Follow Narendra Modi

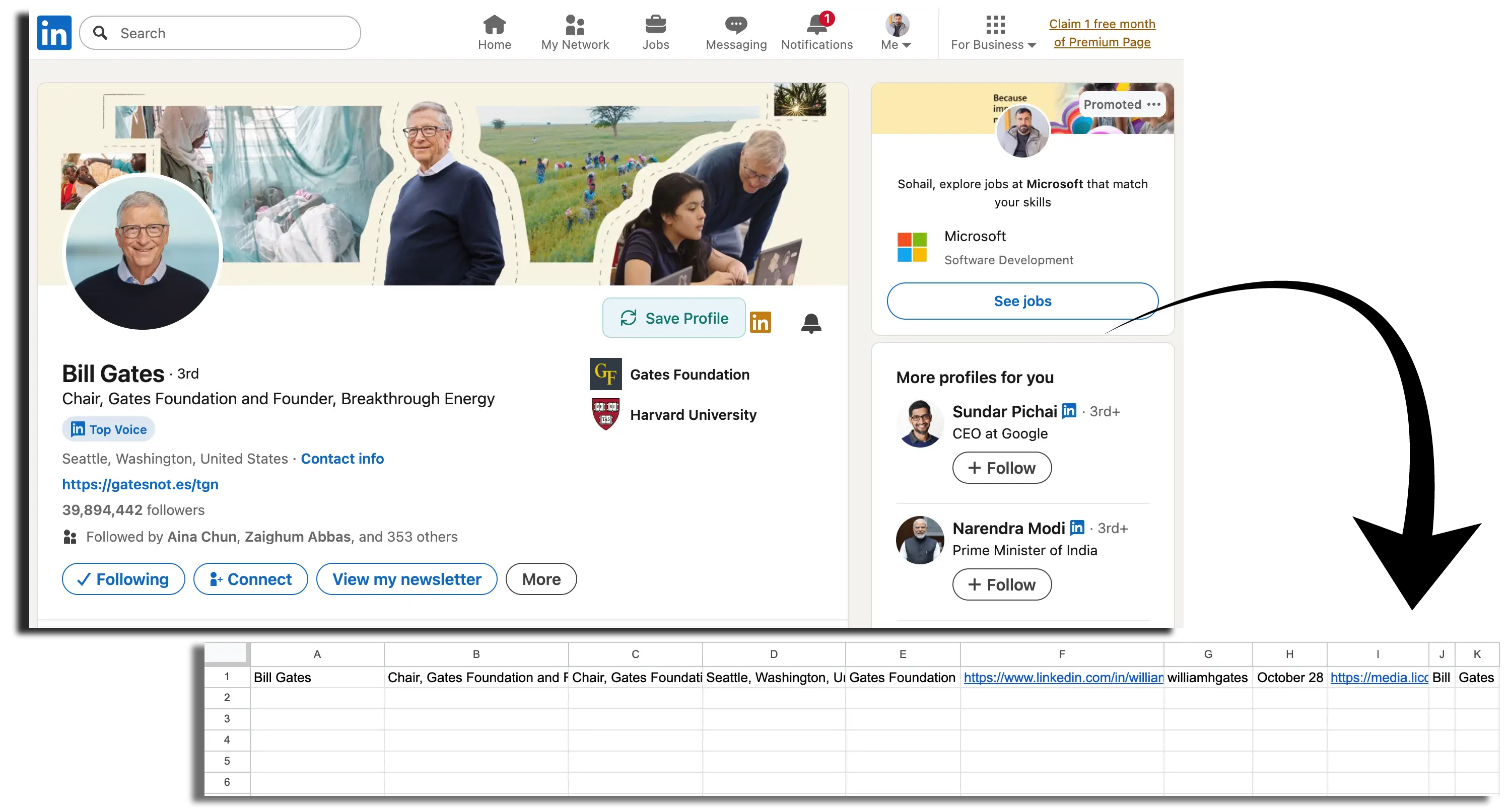pyautogui.click(x=1001, y=584)
